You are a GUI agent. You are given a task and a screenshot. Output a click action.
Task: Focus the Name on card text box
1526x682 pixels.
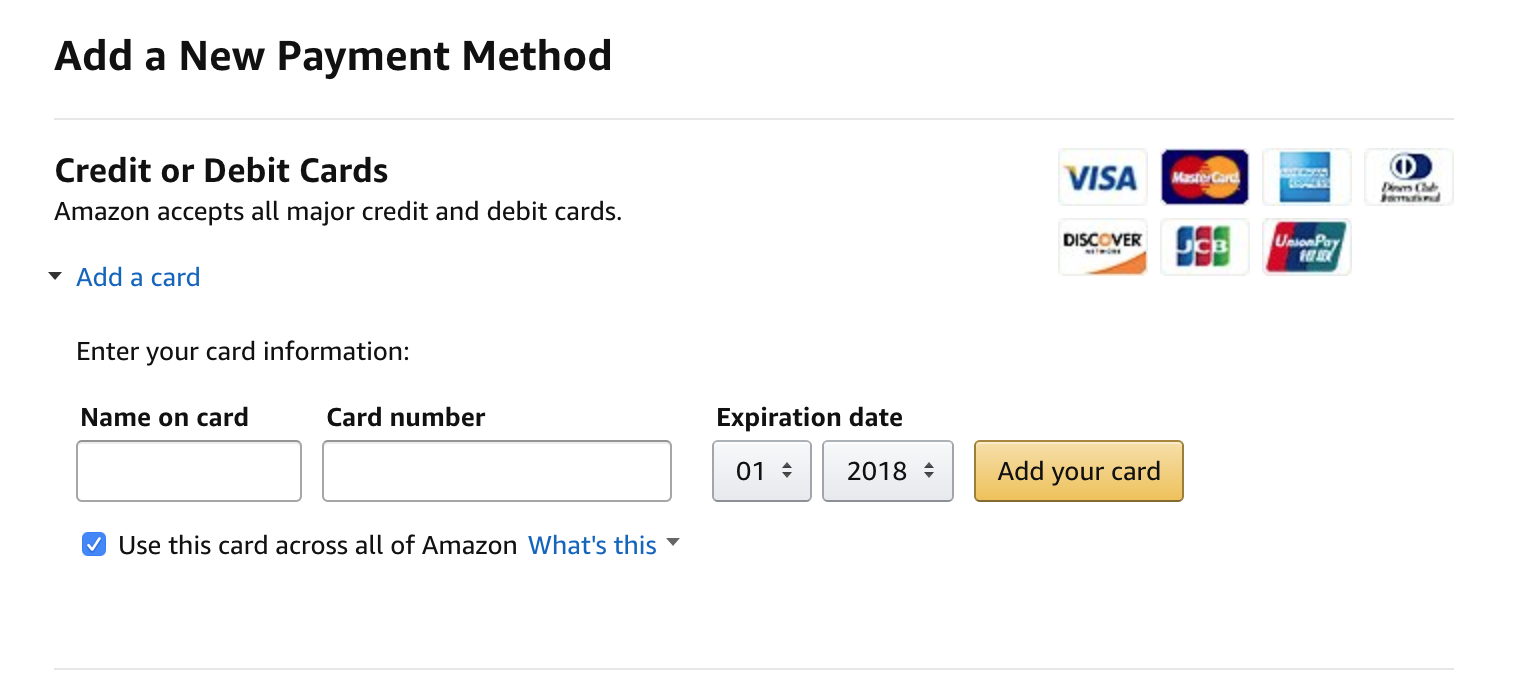click(189, 471)
